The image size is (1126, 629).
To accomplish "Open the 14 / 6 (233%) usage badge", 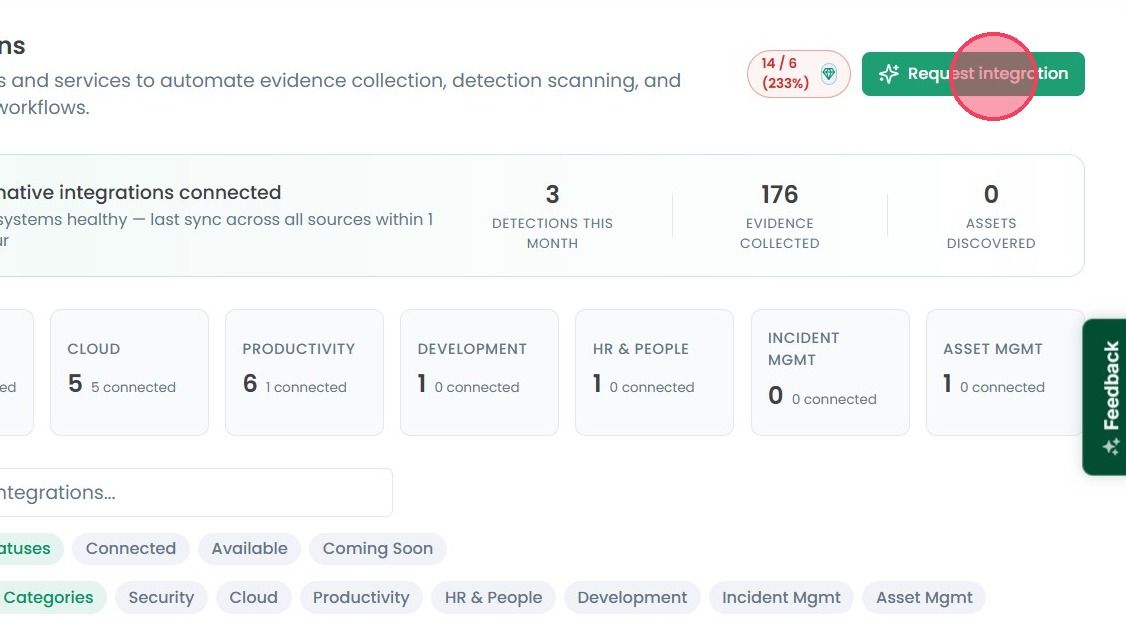I will [x=799, y=73].
